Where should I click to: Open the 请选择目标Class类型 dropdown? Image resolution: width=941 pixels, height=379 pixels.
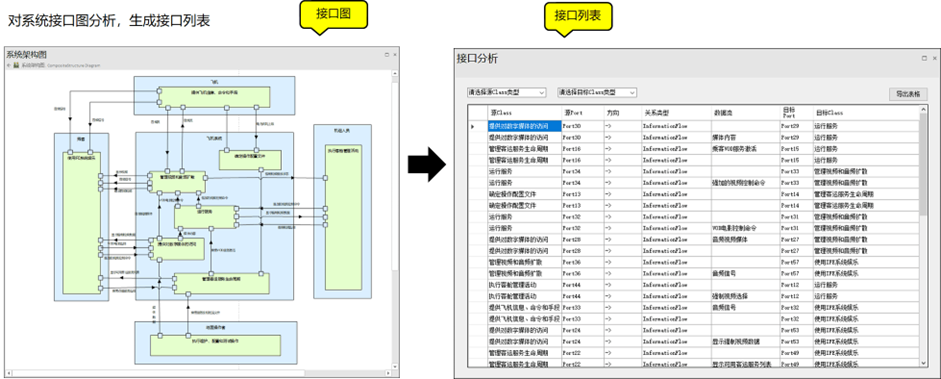(x=597, y=92)
